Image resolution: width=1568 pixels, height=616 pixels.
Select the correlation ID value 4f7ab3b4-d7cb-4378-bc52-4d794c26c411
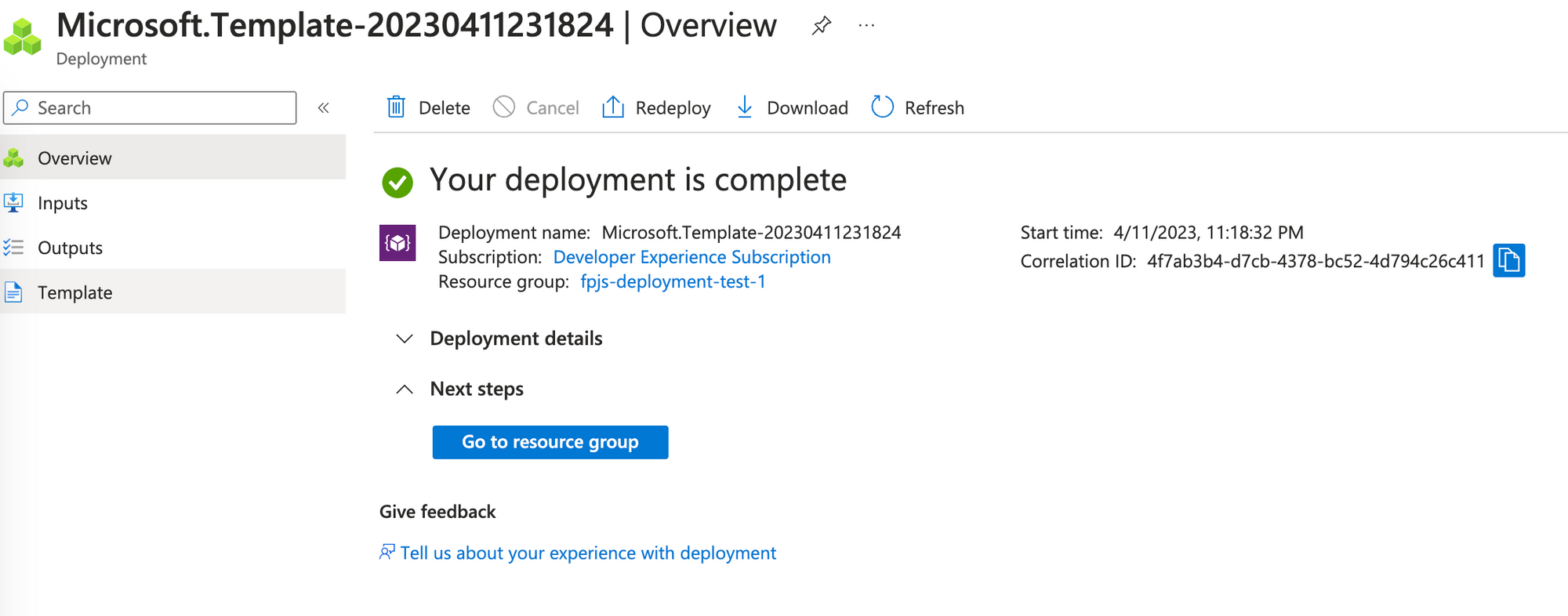pyautogui.click(x=1316, y=261)
